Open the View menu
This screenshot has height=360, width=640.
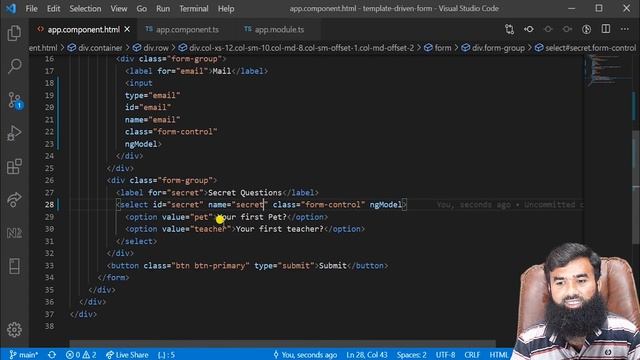point(119,9)
